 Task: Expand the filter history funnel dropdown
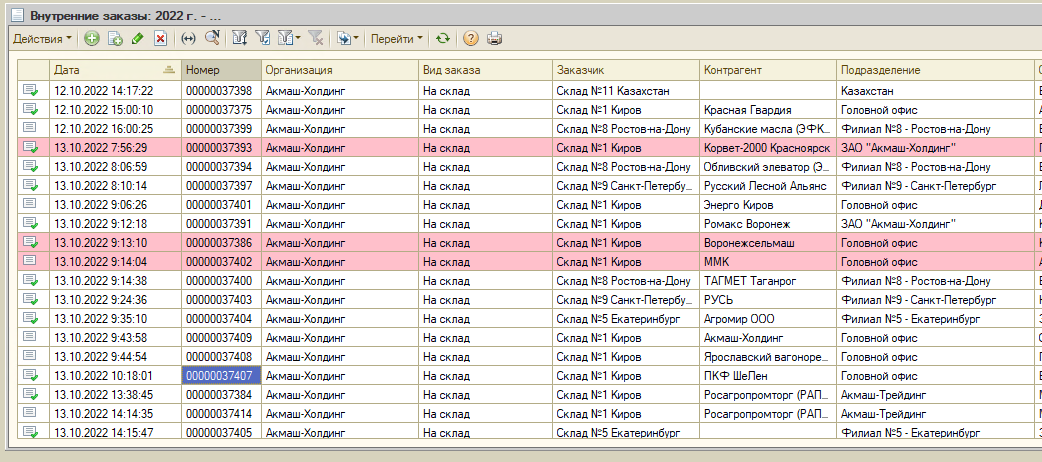coord(290,39)
